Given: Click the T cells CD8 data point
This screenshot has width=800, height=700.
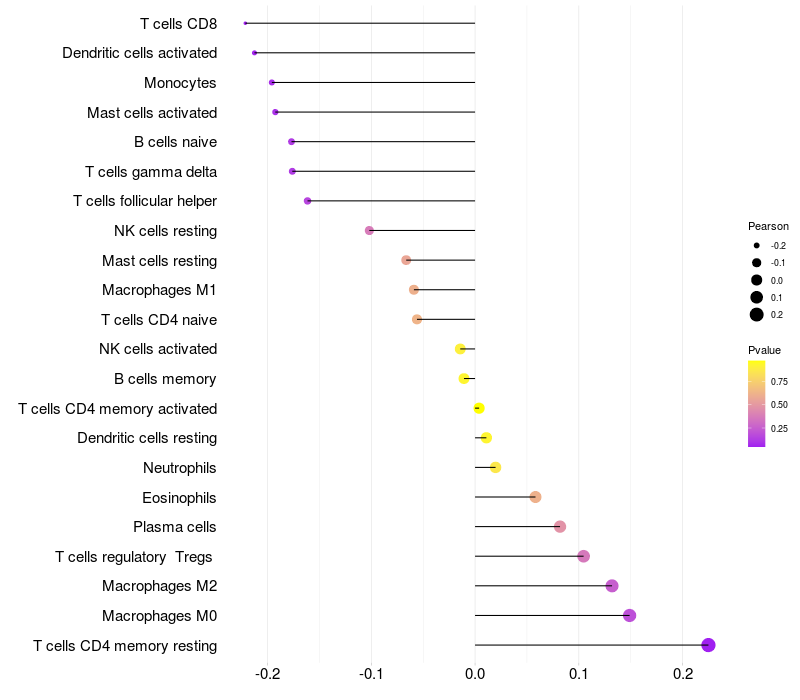Looking at the screenshot, I should coord(245,23).
